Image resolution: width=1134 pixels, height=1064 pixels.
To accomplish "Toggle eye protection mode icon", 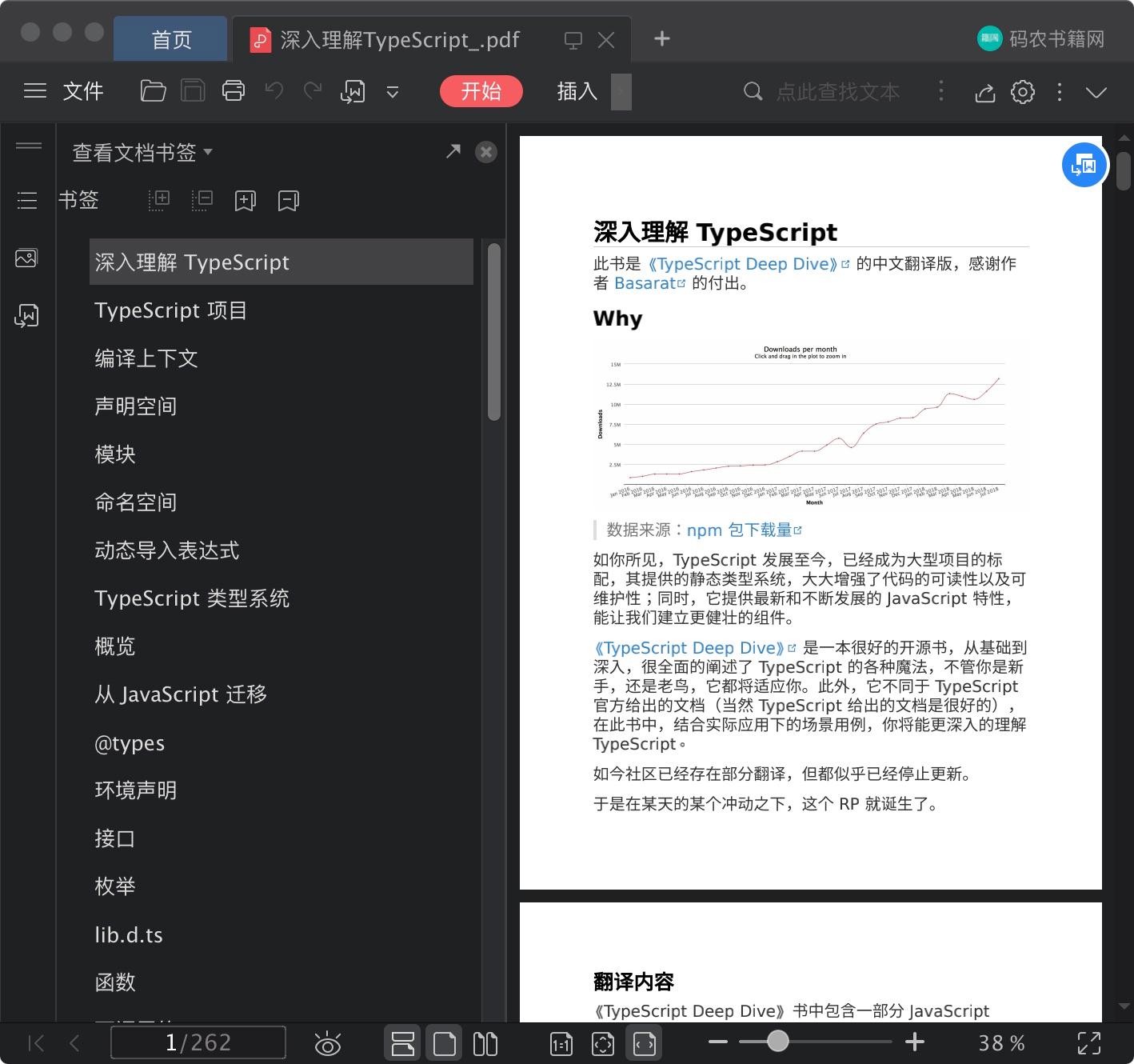I will (328, 1044).
